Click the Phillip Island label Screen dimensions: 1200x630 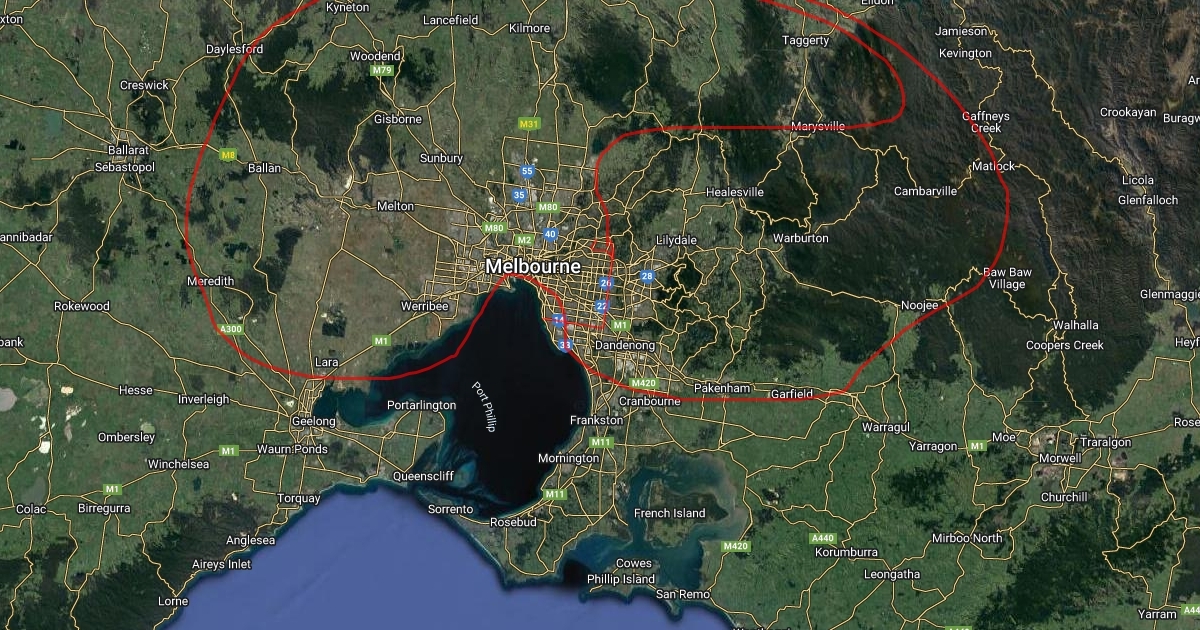click(x=620, y=579)
